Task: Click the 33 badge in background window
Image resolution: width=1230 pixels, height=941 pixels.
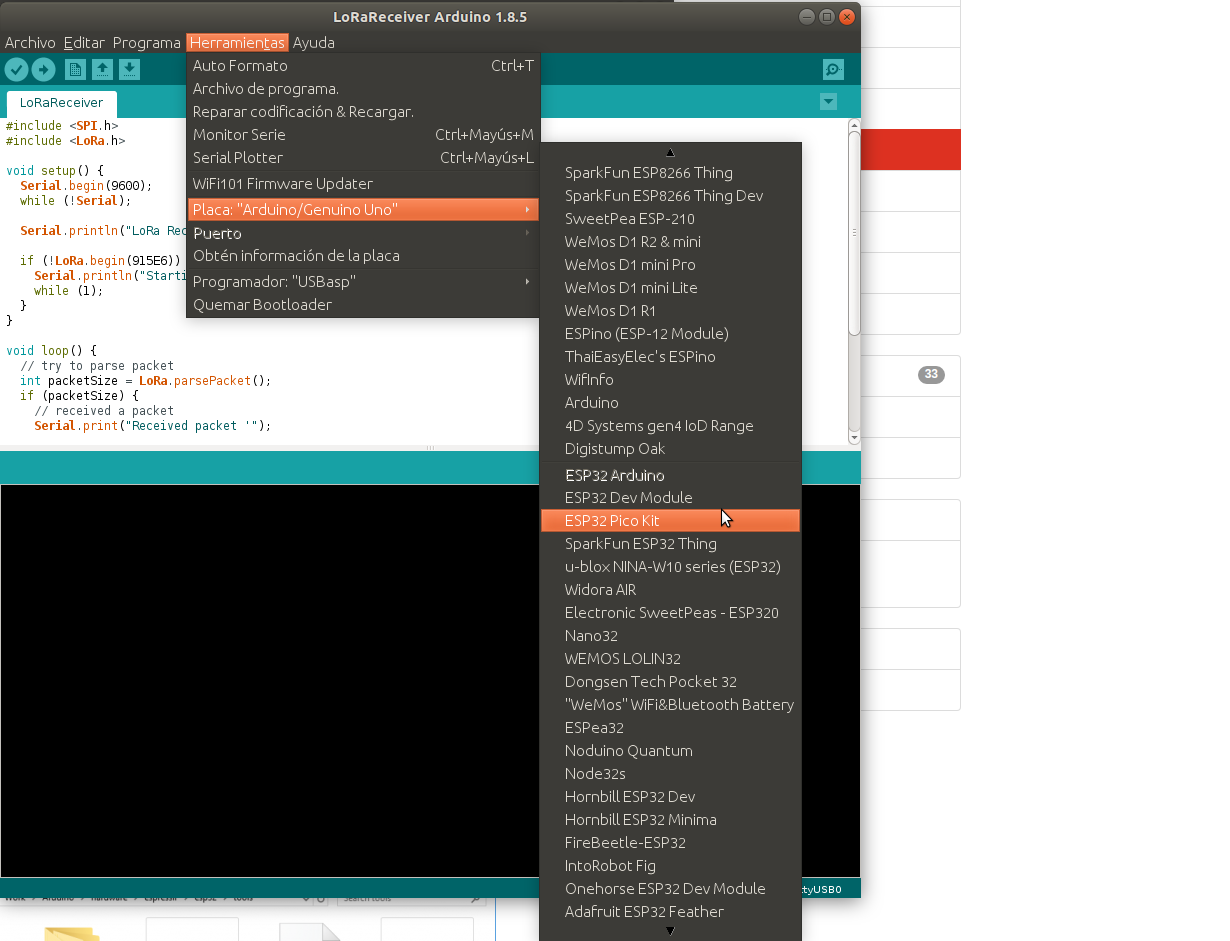Action: point(931,375)
